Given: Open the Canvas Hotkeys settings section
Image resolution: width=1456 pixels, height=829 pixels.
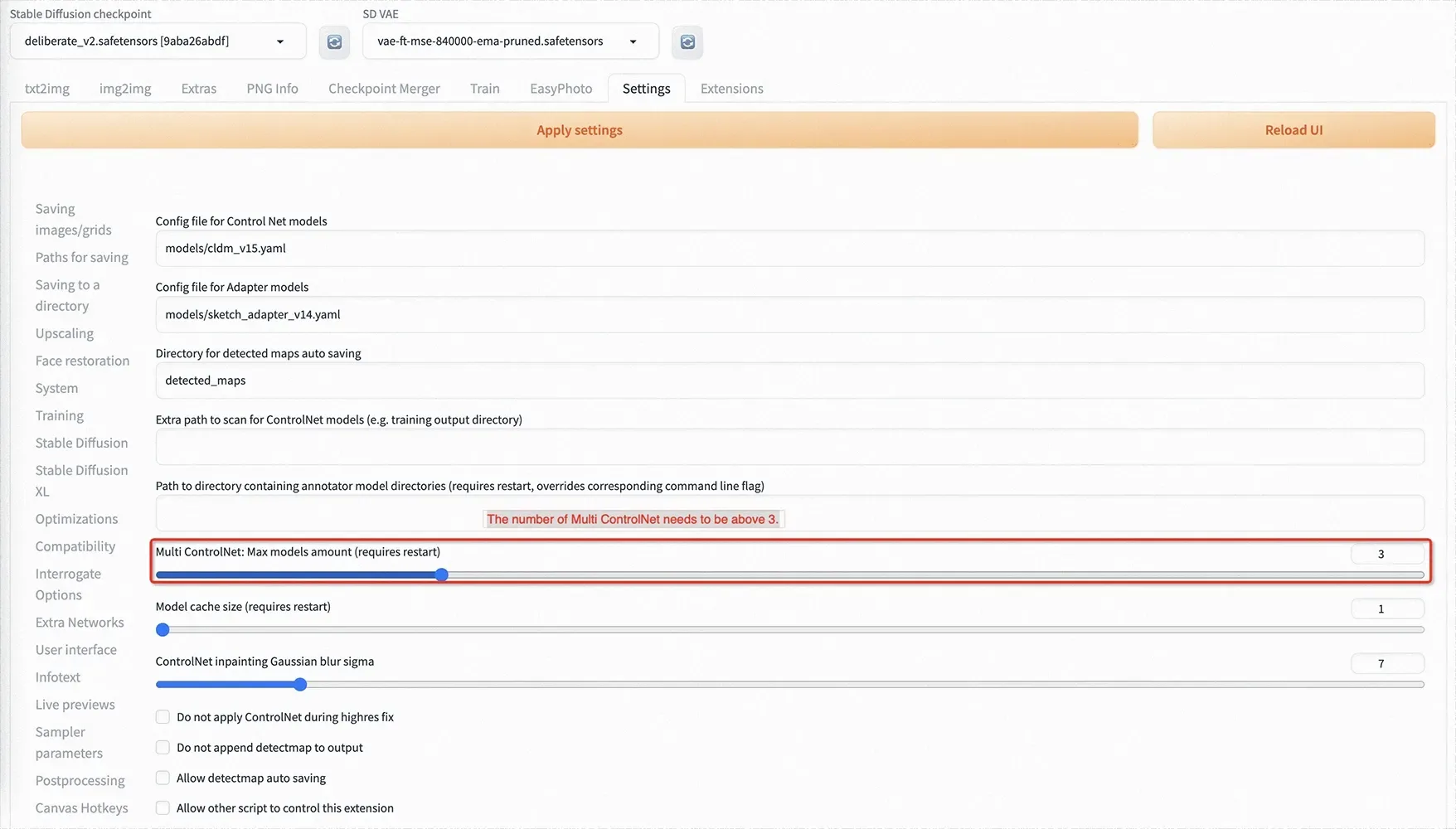Looking at the screenshot, I should [81, 808].
